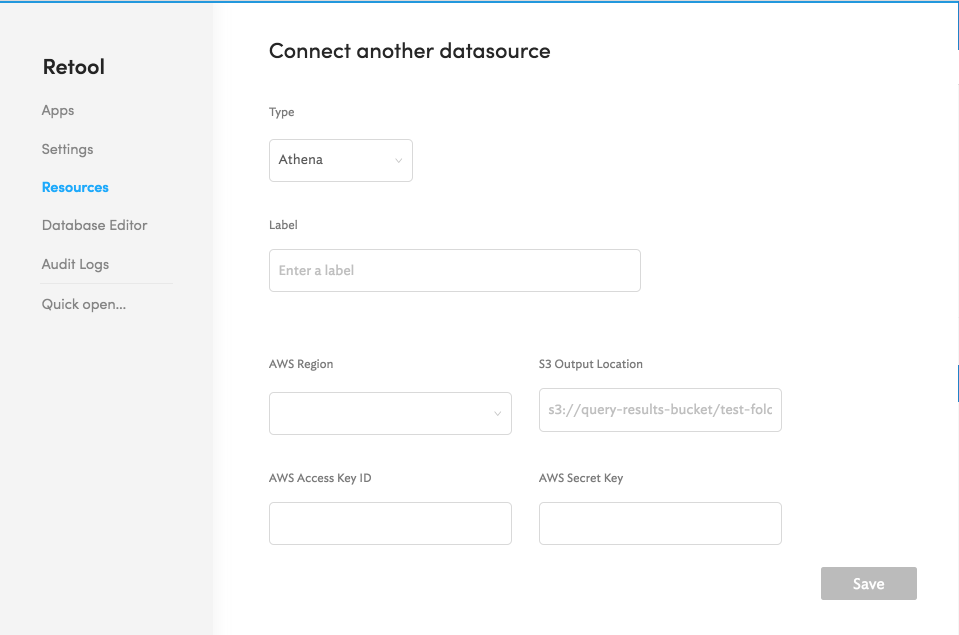Go to Settings in sidebar
The width and height of the screenshot is (959, 635).
pyautogui.click(x=67, y=149)
